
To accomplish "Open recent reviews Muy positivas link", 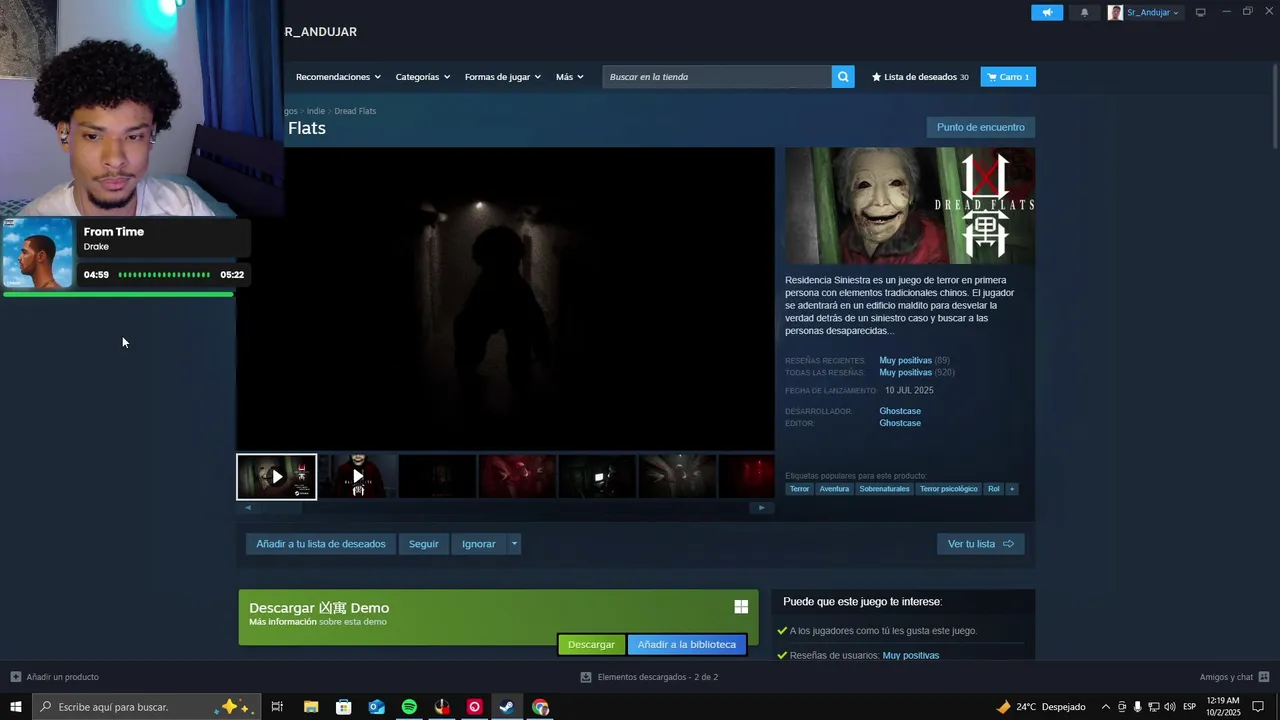I will 905,360.
